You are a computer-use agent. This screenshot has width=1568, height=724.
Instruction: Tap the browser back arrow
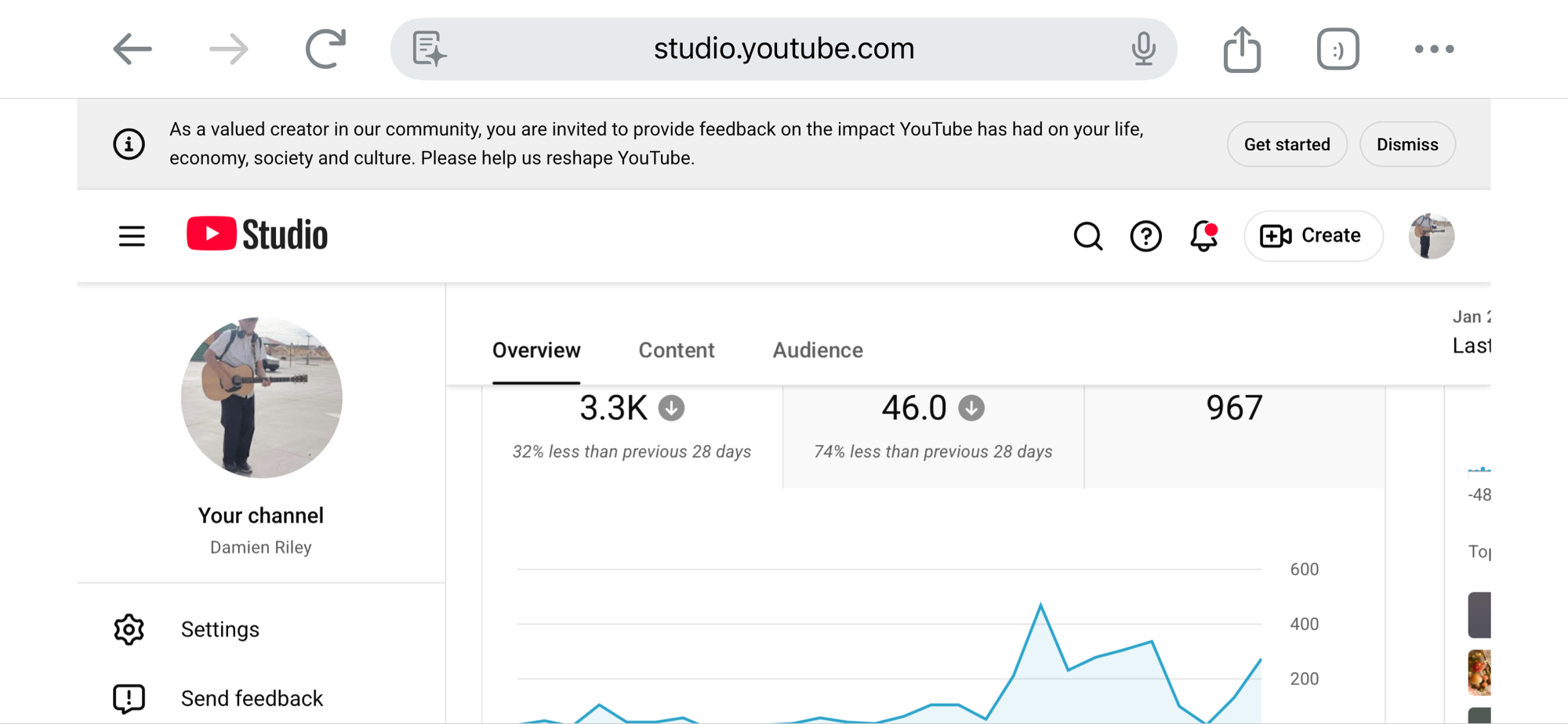(x=132, y=49)
